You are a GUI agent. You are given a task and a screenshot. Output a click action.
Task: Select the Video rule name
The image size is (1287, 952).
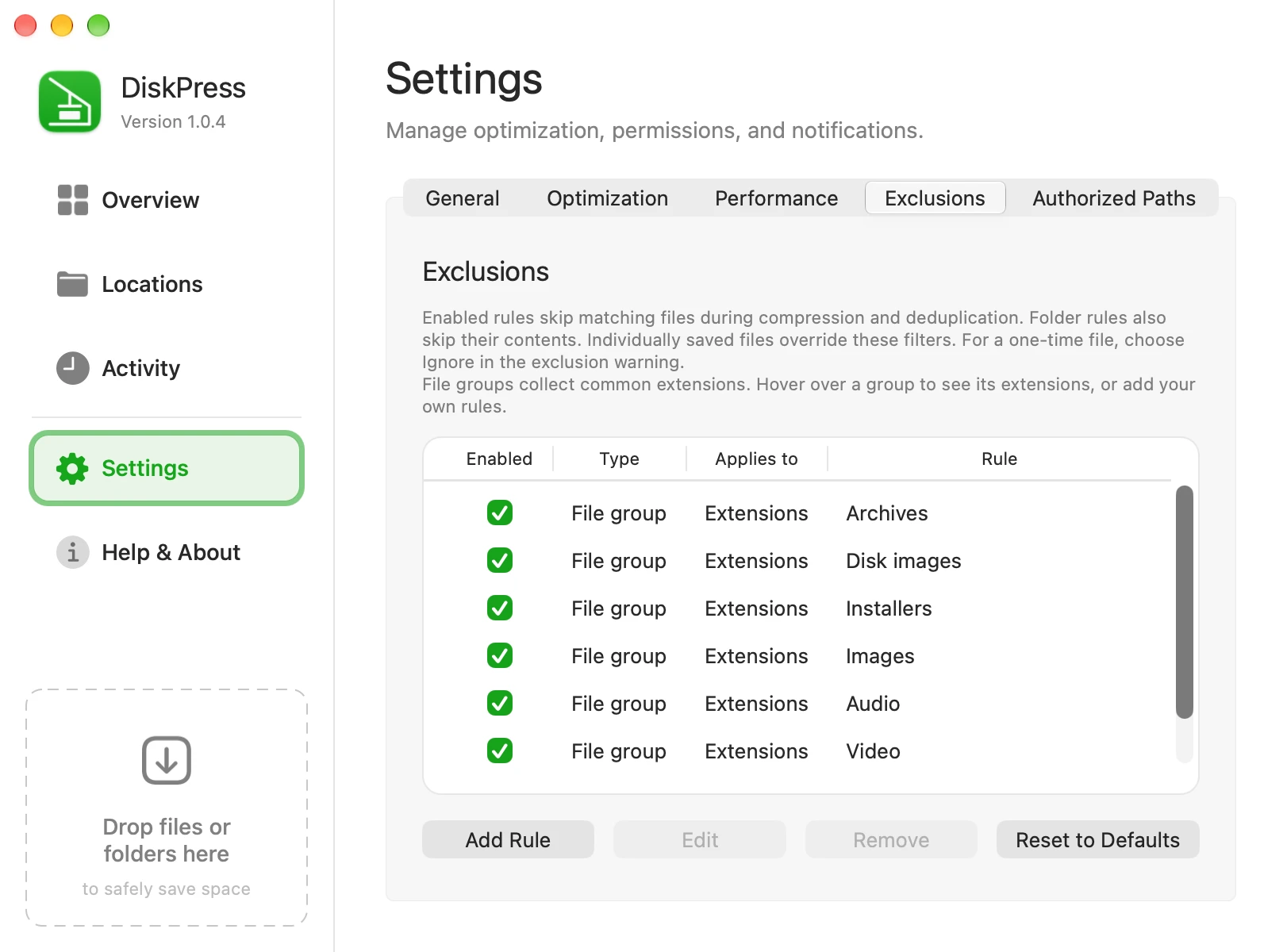[x=873, y=751]
